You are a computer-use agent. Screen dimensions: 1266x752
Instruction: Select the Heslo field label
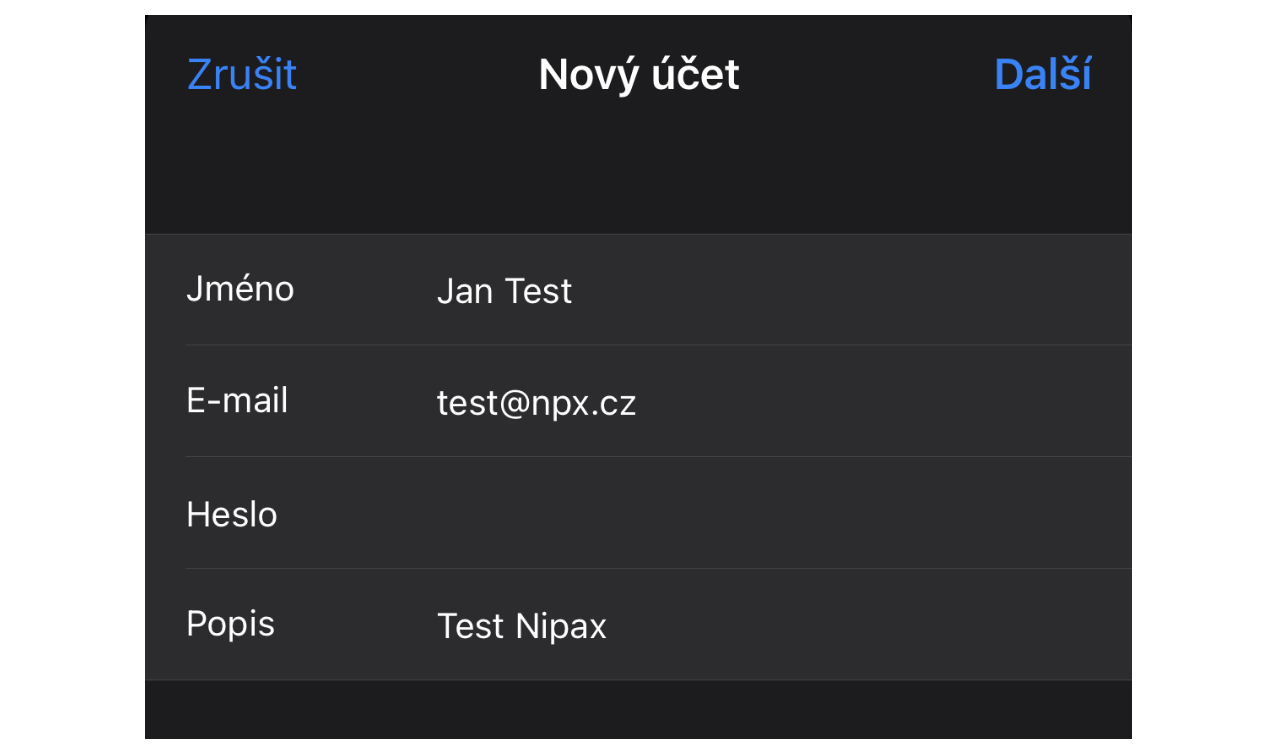point(232,514)
